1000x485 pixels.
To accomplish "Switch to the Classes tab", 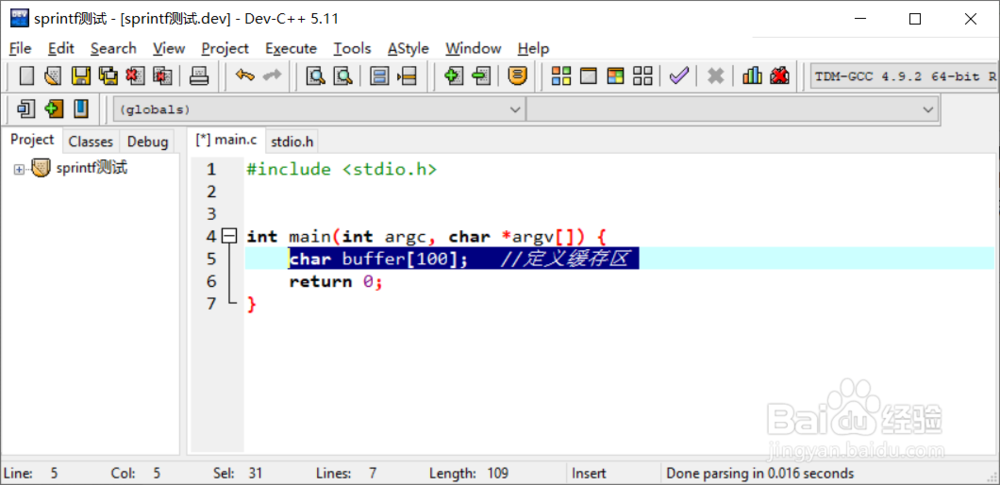I will click(x=91, y=142).
